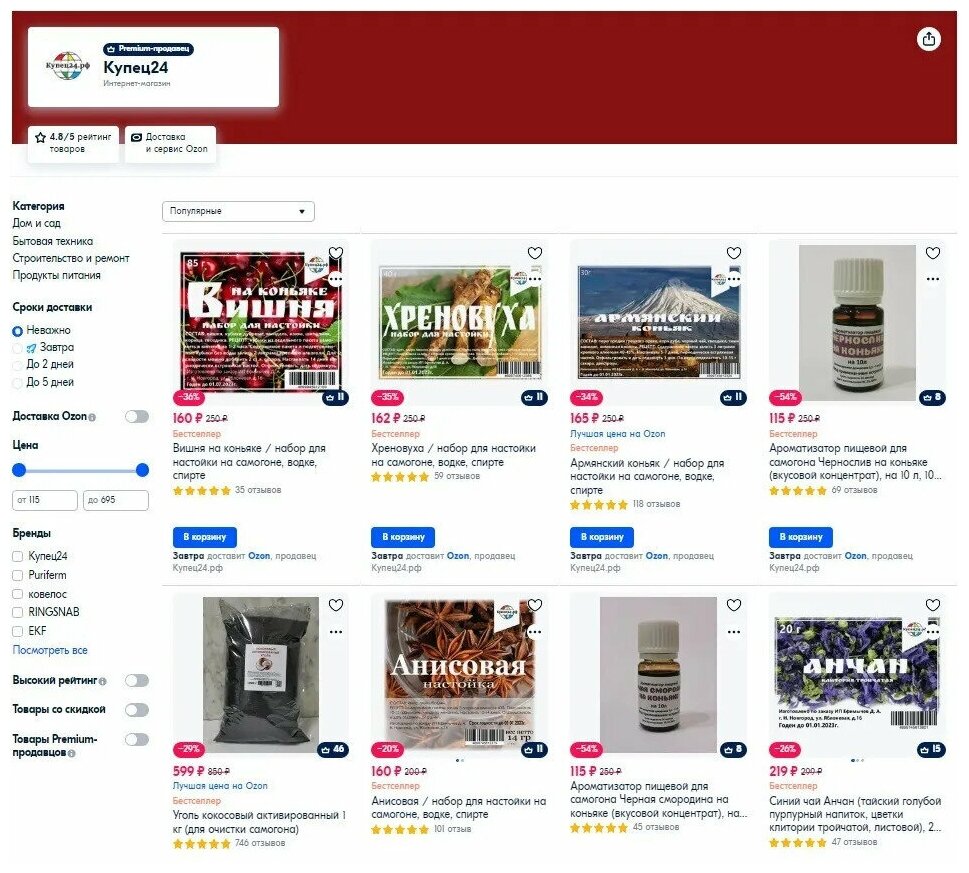This screenshot has width=969, height=873.
Task: Favorite the Армянский коньяк product
Action: [x=734, y=253]
